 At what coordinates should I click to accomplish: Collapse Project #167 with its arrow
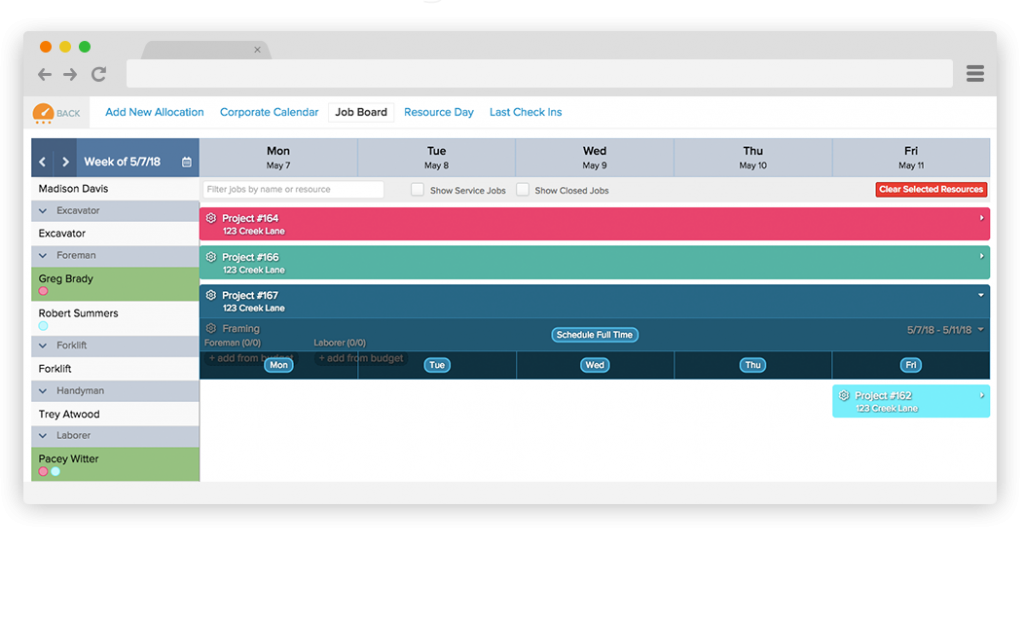(x=981, y=295)
